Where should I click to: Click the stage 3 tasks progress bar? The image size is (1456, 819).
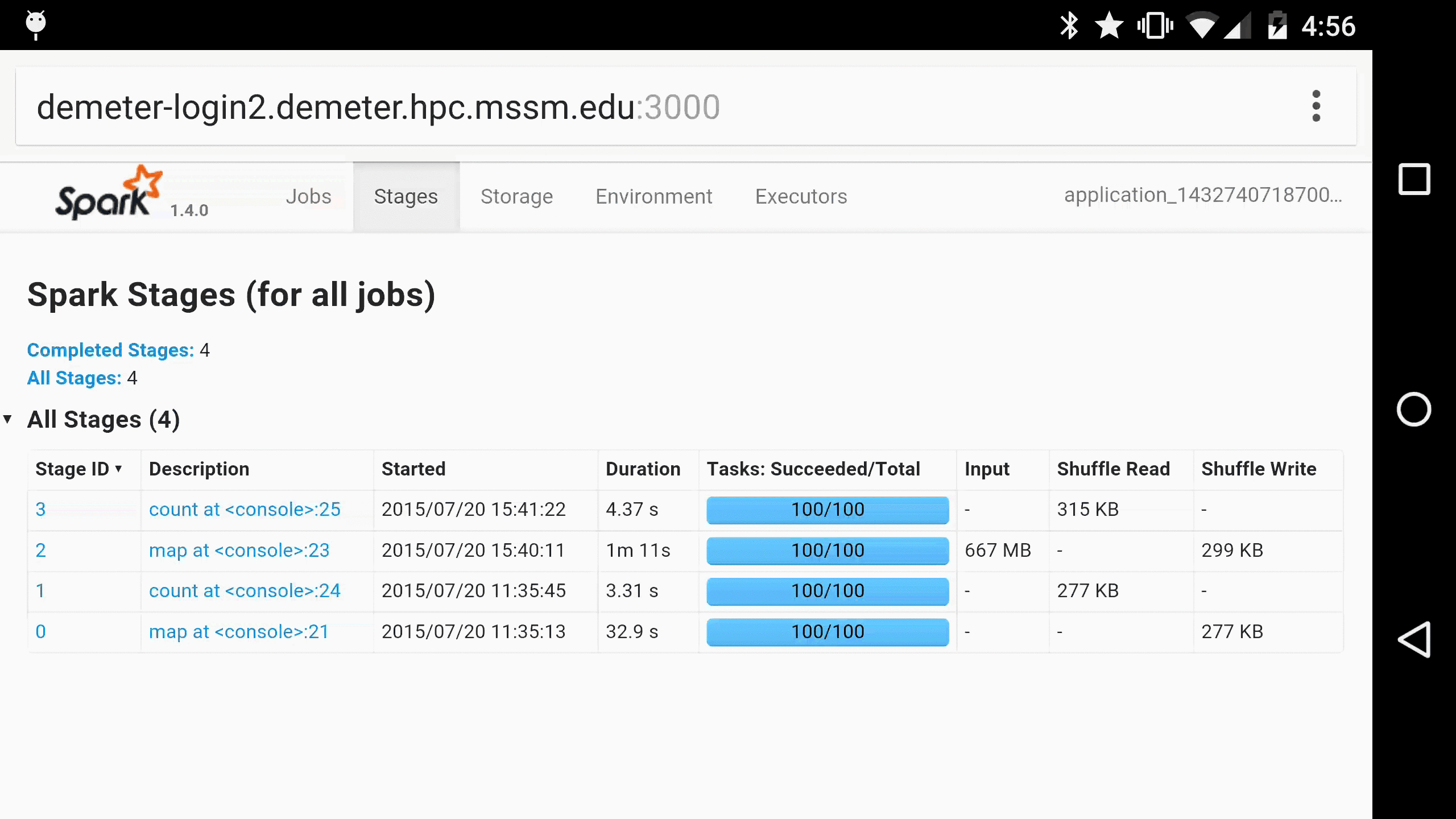click(x=828, y=510)
